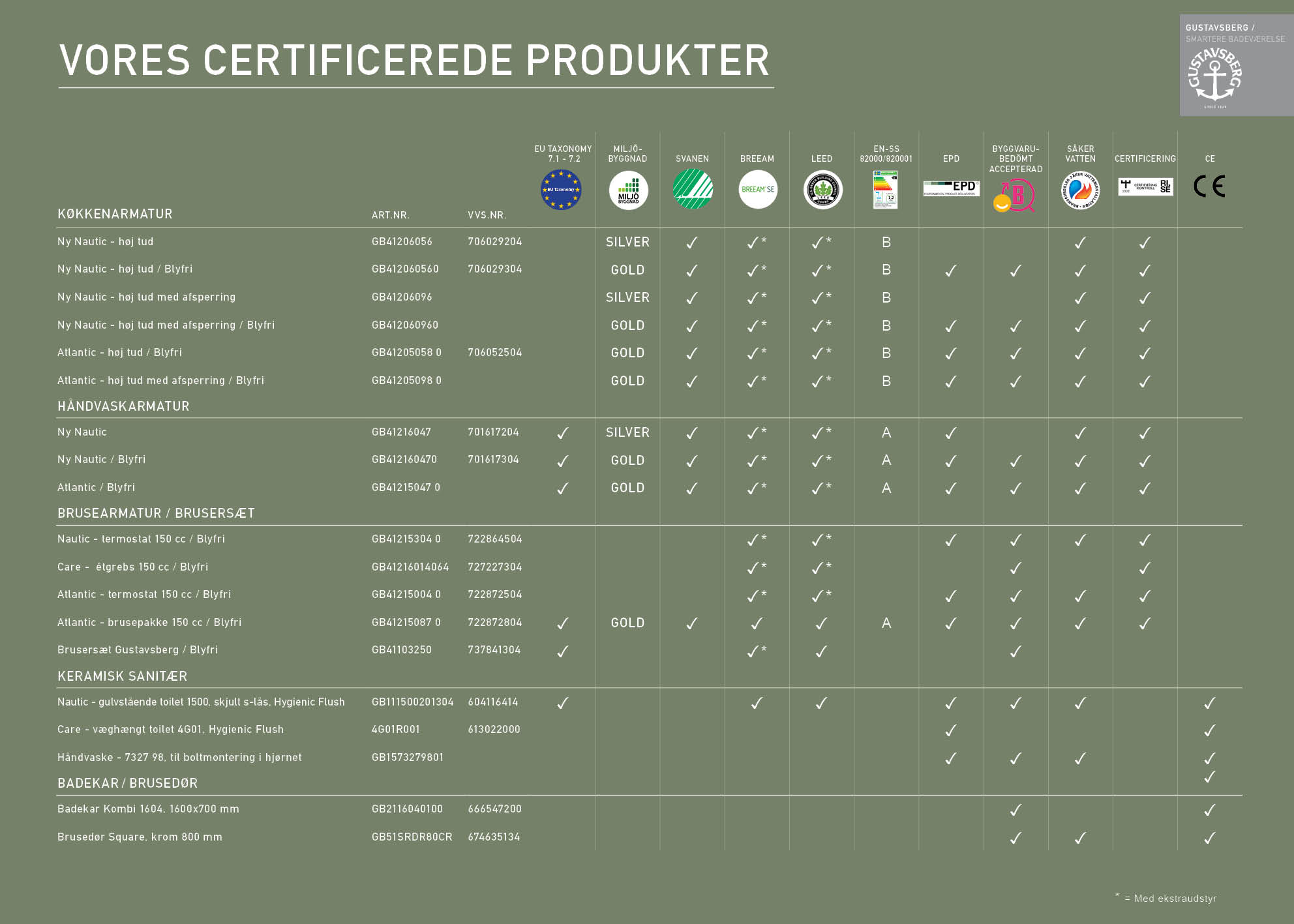Screen dimensions: 1294x924
Task: Select Atlantic - termostat 150 cc / Blyfri
Action: tap(144, 594)
